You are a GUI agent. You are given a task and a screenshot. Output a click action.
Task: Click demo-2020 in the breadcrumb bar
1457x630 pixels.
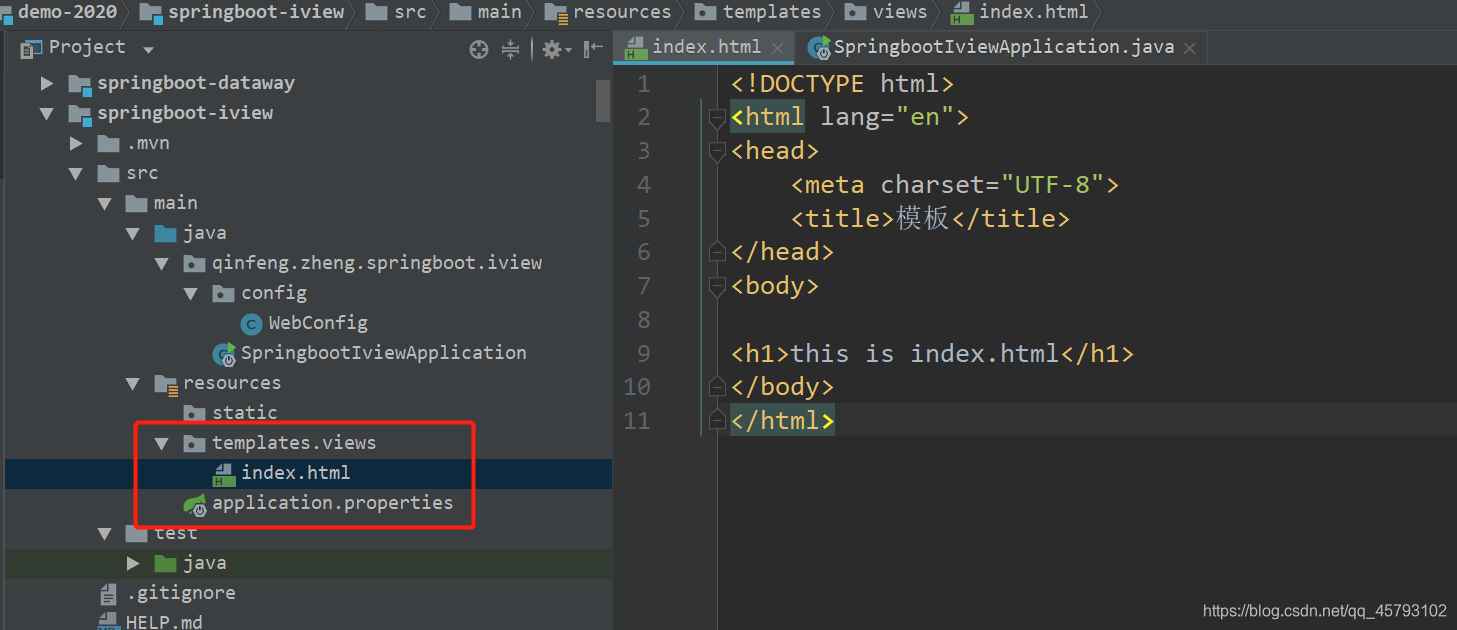[x=67, y=12]
